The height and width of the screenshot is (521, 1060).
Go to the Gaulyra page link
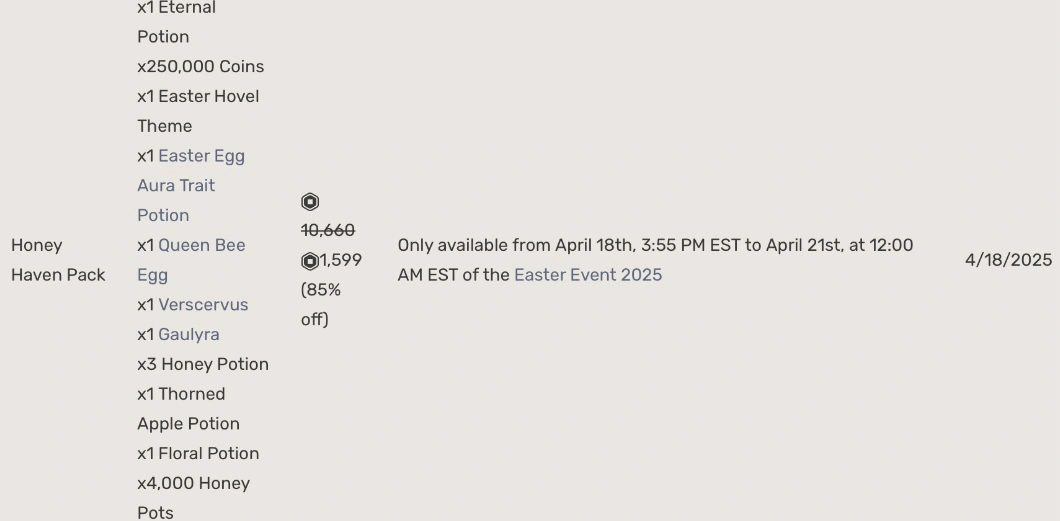pos(188,334)
